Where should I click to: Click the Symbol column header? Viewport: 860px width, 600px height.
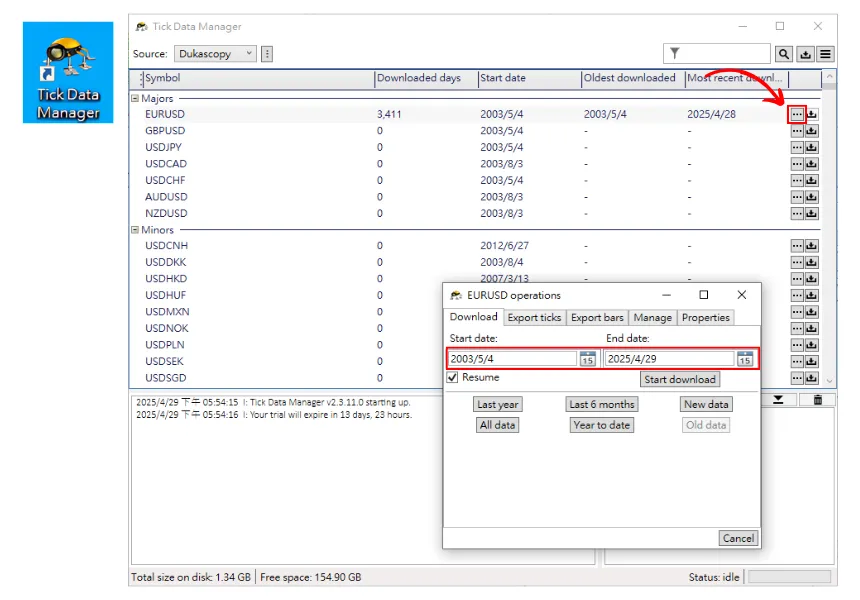tap(258, 78)
